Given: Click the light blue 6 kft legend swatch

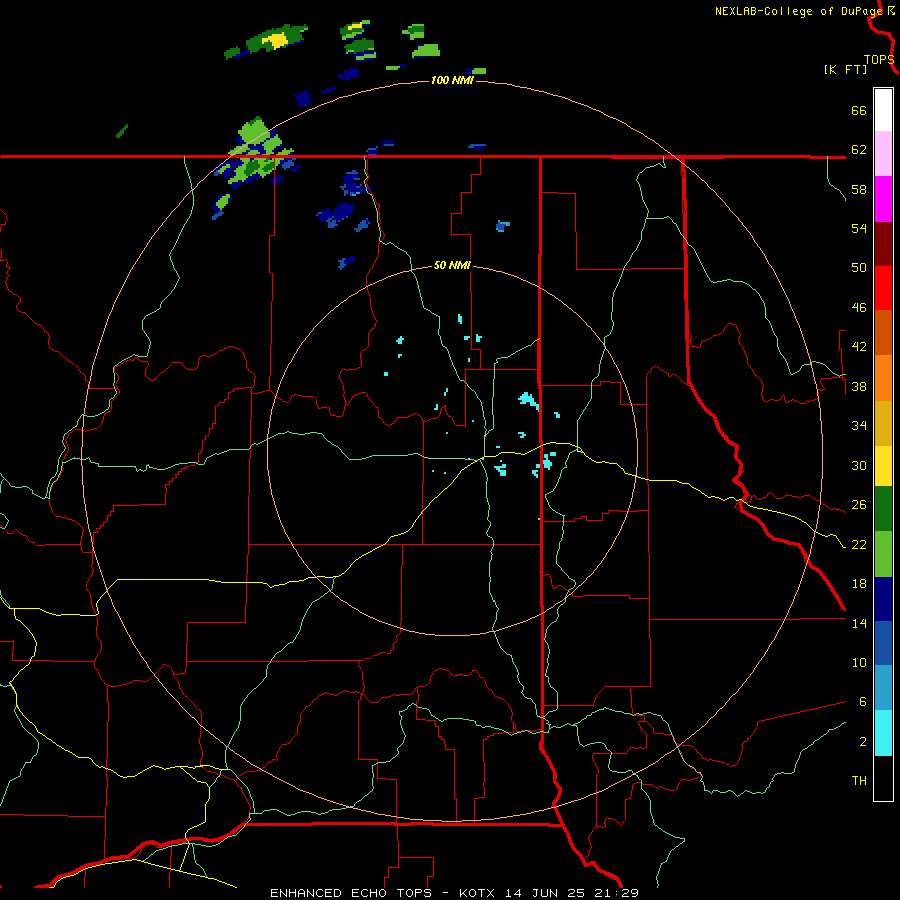Looking at the screenshot, I should pyautogui.click(x=883, y=688).
